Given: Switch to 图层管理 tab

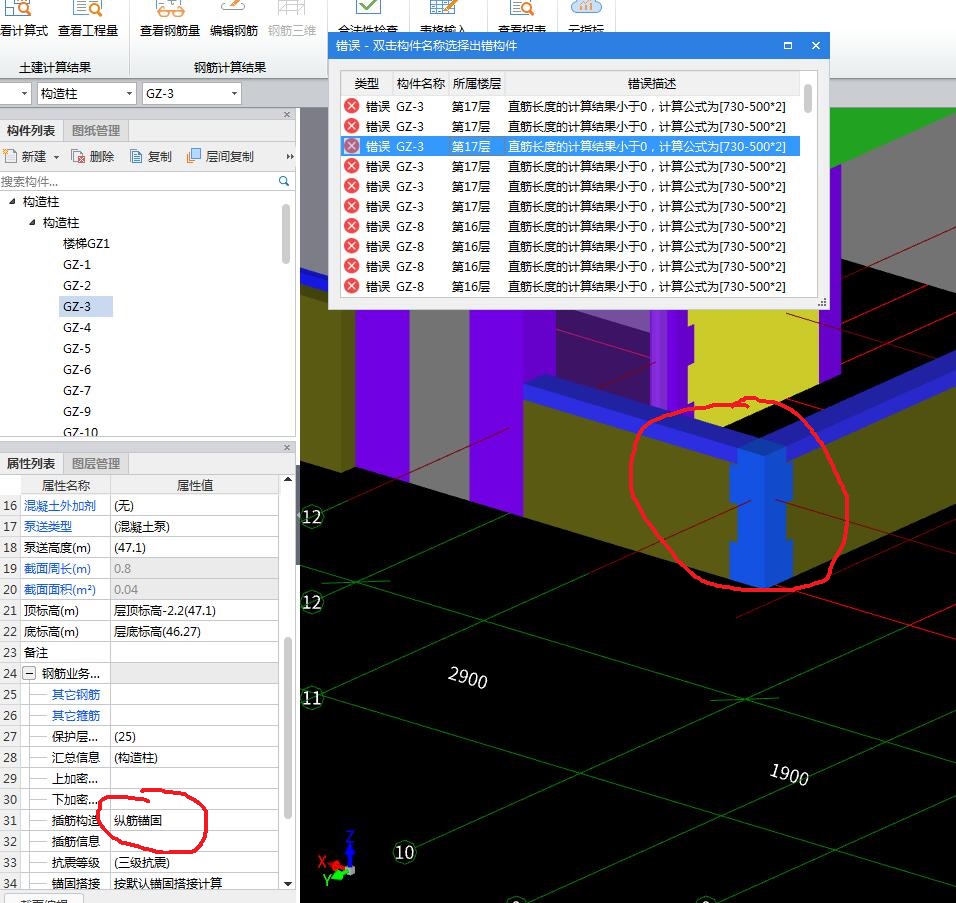Looking at the screenshot, I should (x=96, y=463).
